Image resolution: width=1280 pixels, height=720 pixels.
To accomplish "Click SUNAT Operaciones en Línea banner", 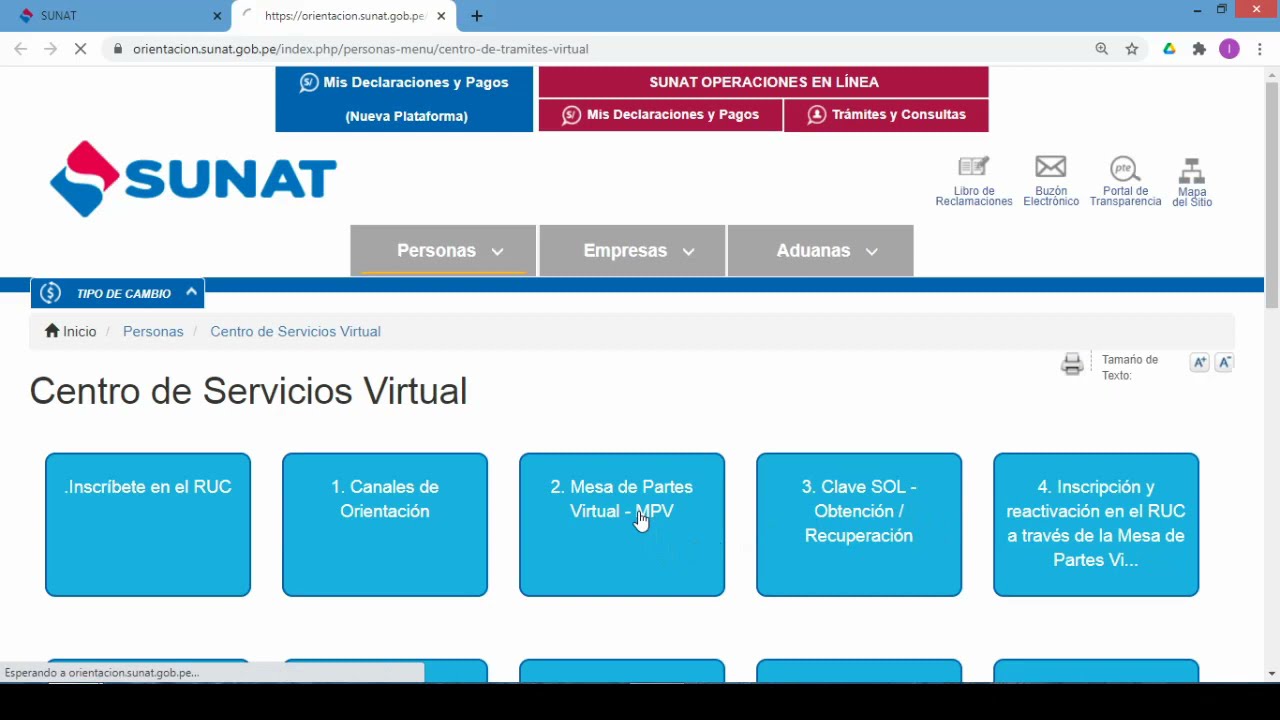I will tap(764, 82).
